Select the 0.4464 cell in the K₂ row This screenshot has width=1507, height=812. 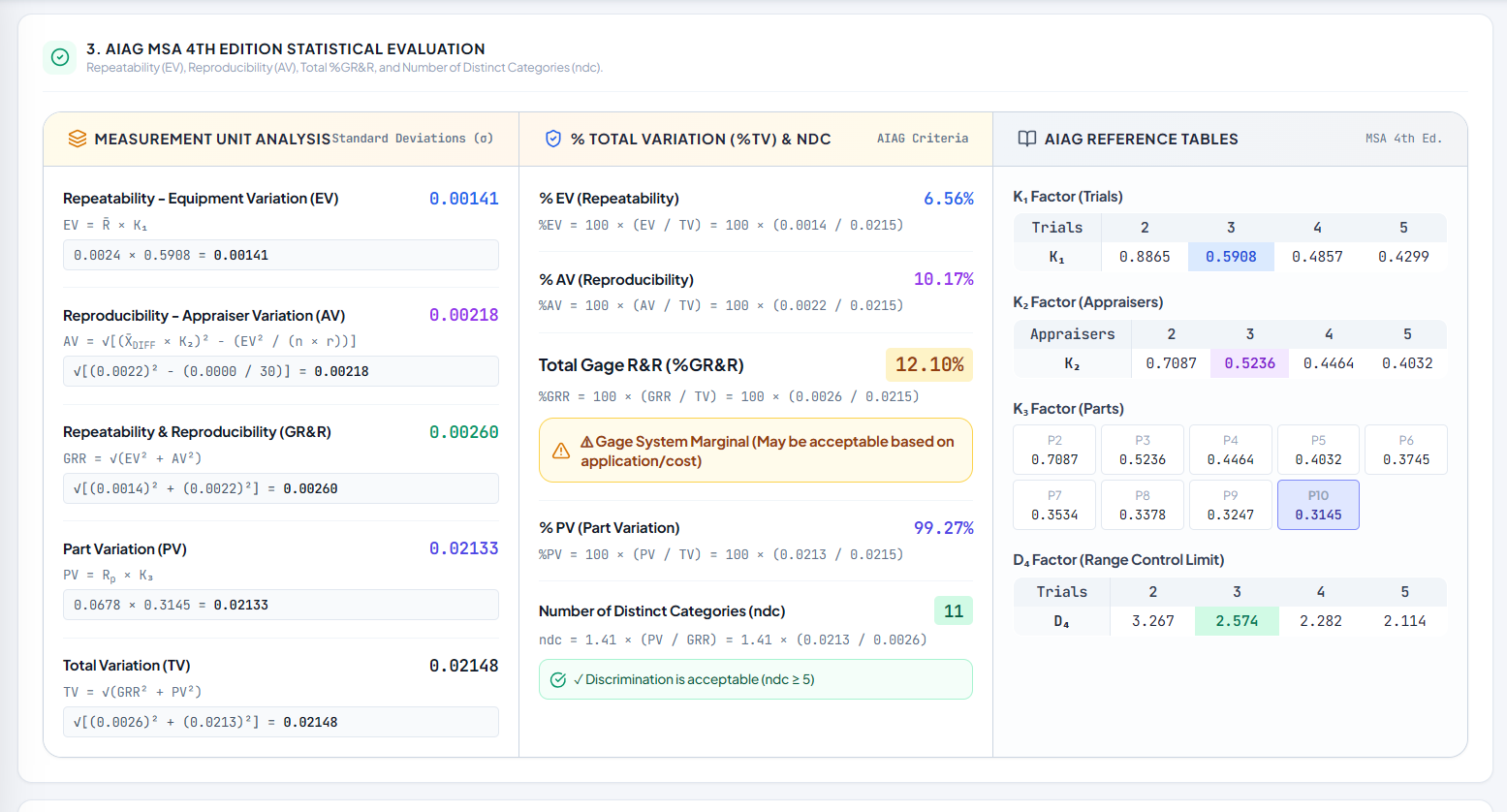1329,363
